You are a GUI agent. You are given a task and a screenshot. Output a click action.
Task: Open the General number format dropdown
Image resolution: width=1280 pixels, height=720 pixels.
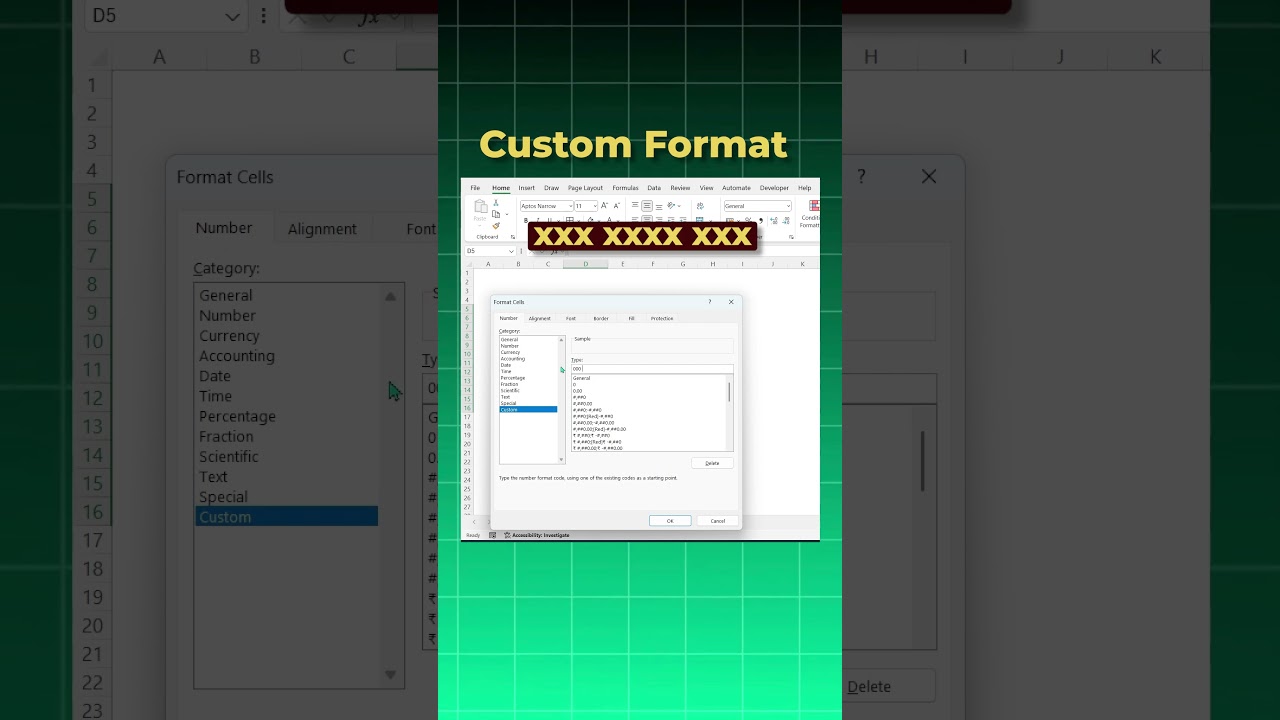pos(788,206)
